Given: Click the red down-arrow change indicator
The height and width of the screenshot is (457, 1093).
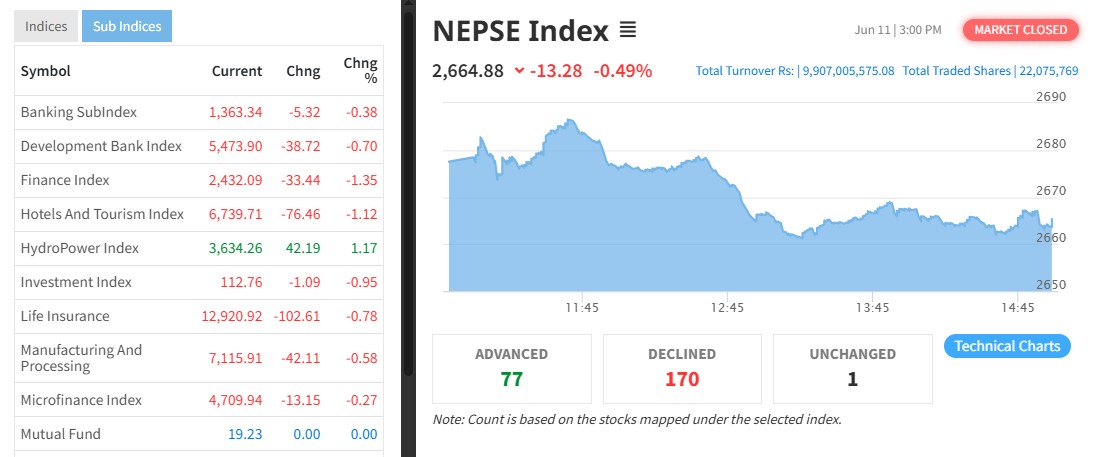Looking at the screenshot, I should point(519,71).
